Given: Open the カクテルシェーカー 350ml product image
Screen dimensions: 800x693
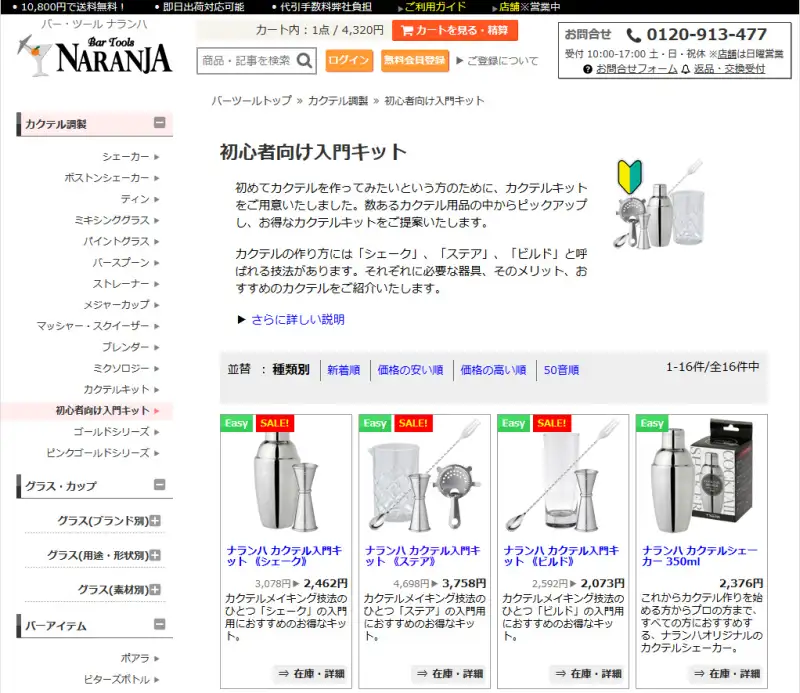Looking at the screenshot, I should click(702, 477).
